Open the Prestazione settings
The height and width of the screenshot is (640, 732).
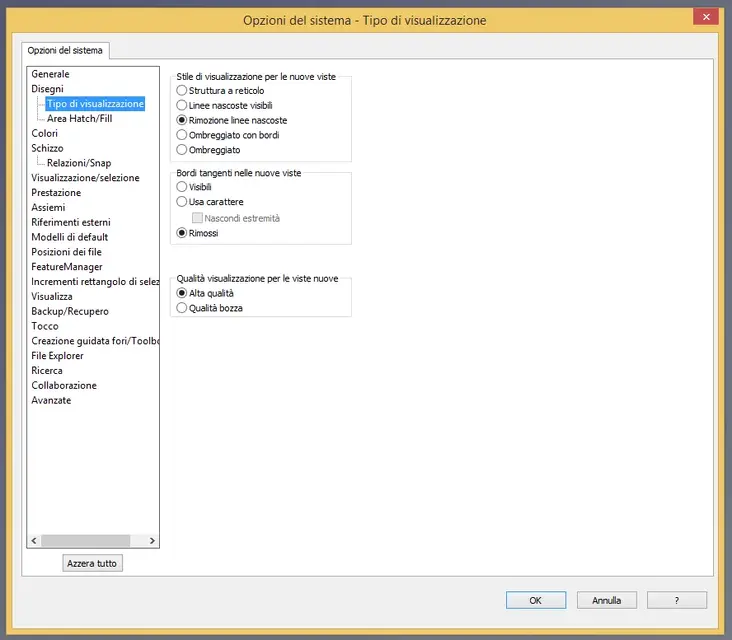[56, 192]
